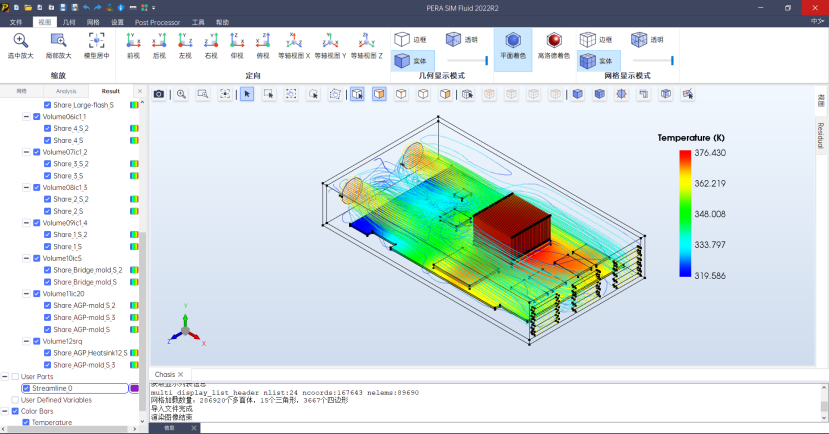This screenshot has height=434, width=829.
Task: Click the Residual side panel button
Action: (x=821, y=134)
